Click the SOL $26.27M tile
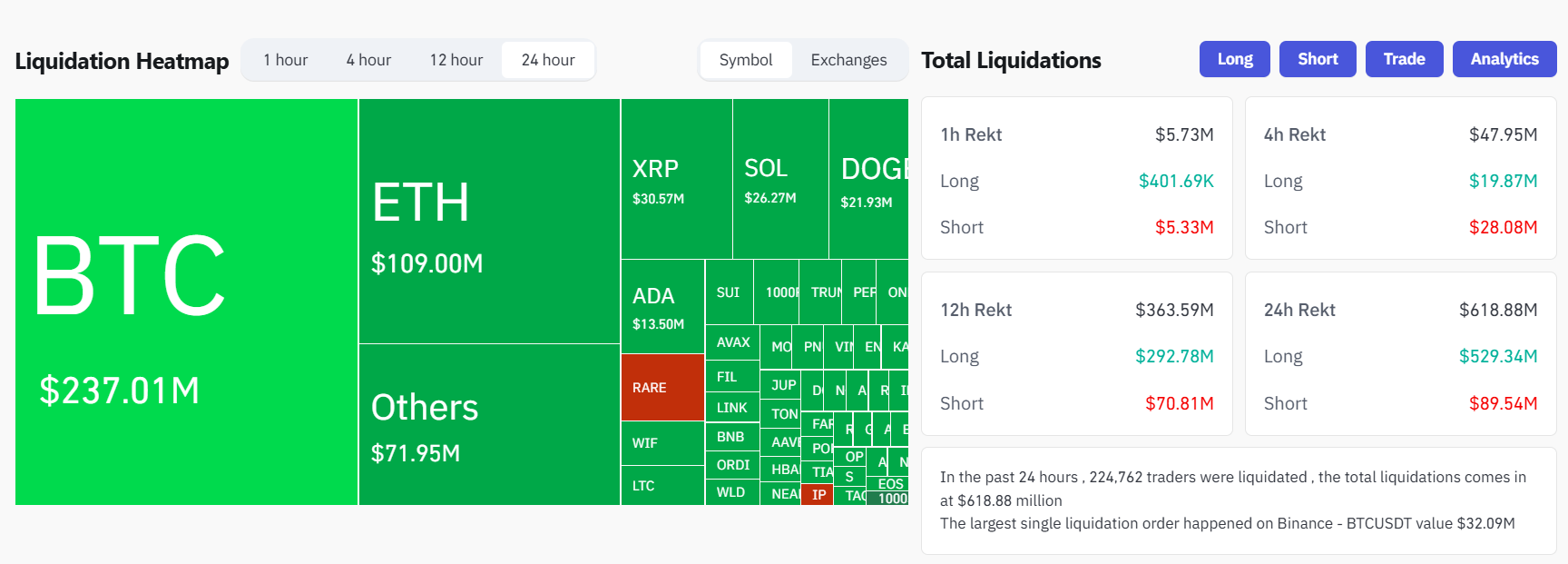Viewport: 1568px width, 564px height. [x=780, y=178]
